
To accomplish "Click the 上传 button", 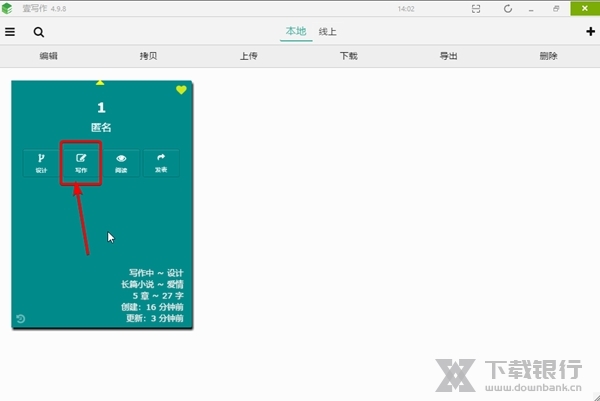I will pos(249,57).
